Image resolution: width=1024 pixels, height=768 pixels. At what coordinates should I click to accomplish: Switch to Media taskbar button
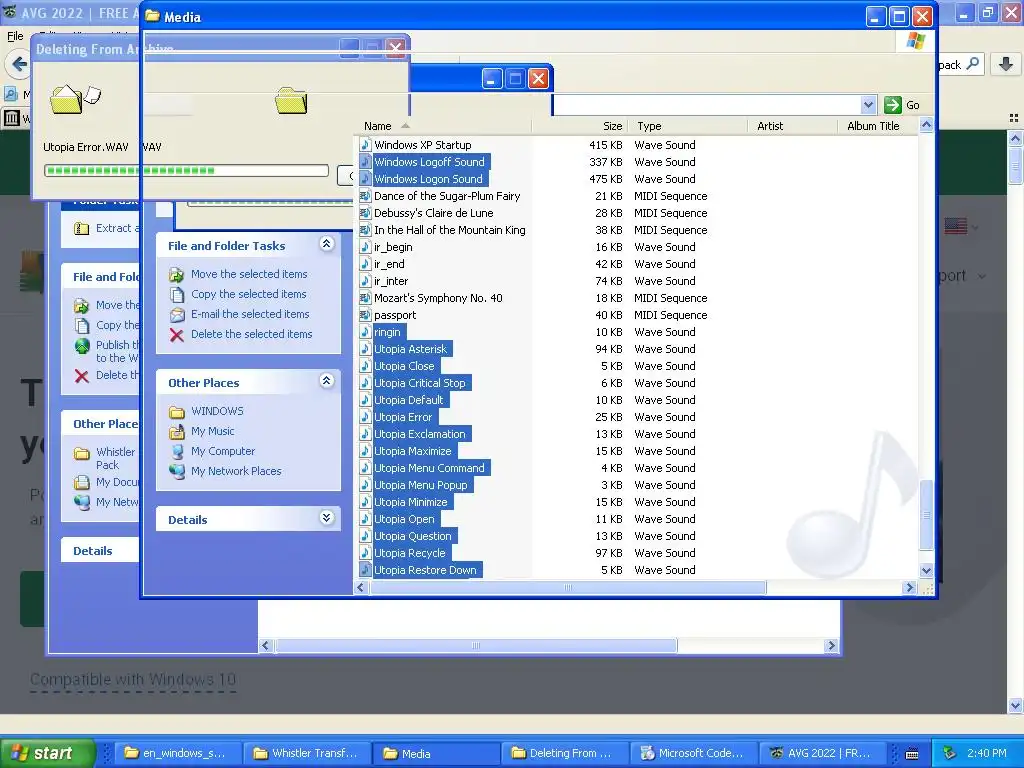click(436, 753)
